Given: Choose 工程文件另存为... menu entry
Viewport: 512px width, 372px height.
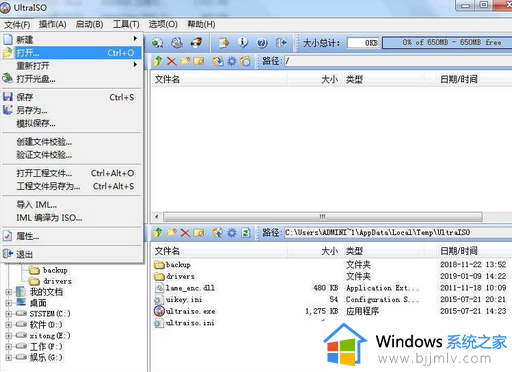Looking at the screenshot, I should click(x=72, y=186).
